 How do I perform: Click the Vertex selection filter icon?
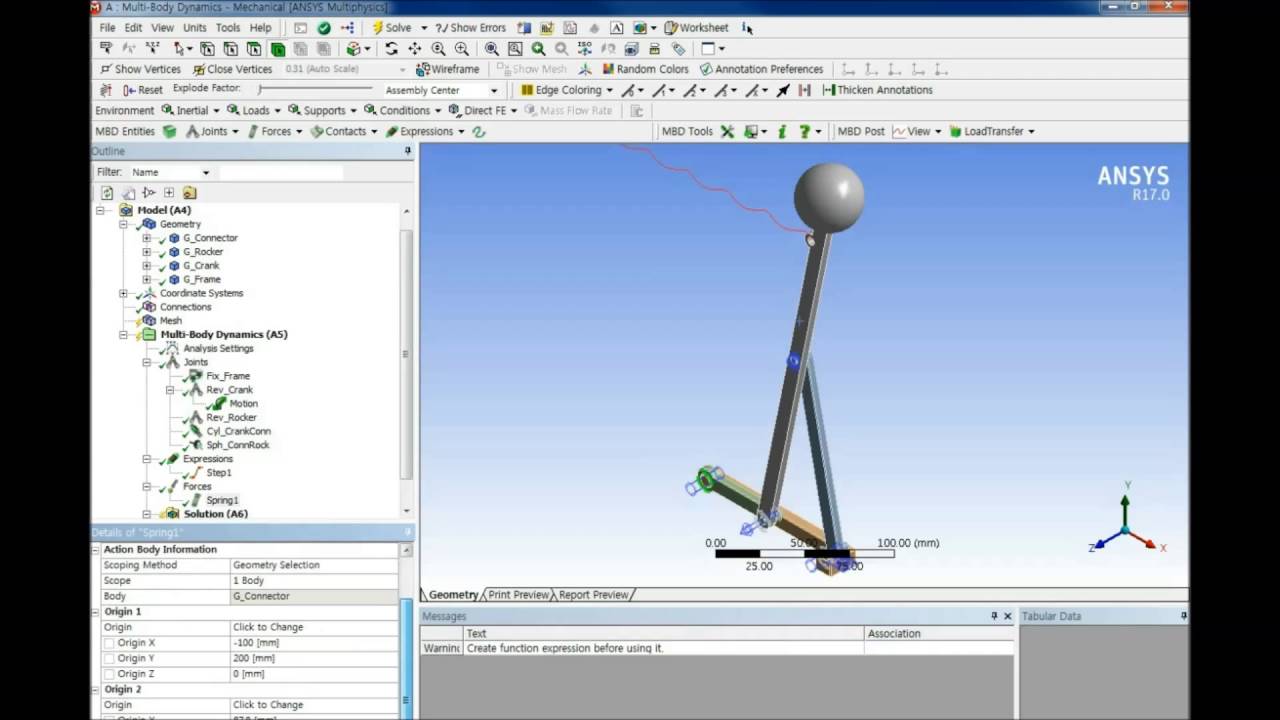207,48
